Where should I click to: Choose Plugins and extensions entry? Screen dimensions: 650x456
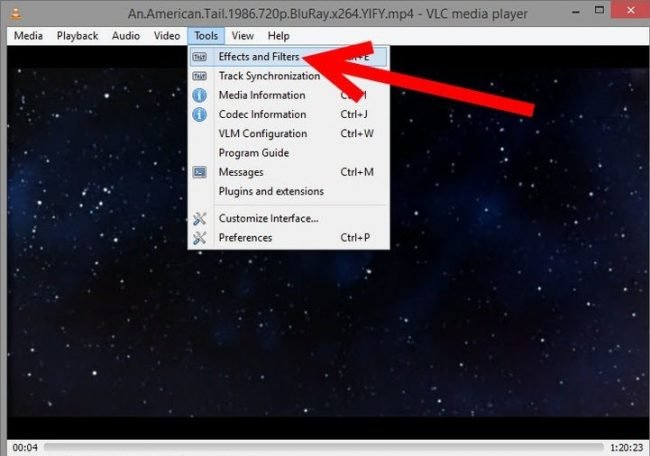point(271,191)
